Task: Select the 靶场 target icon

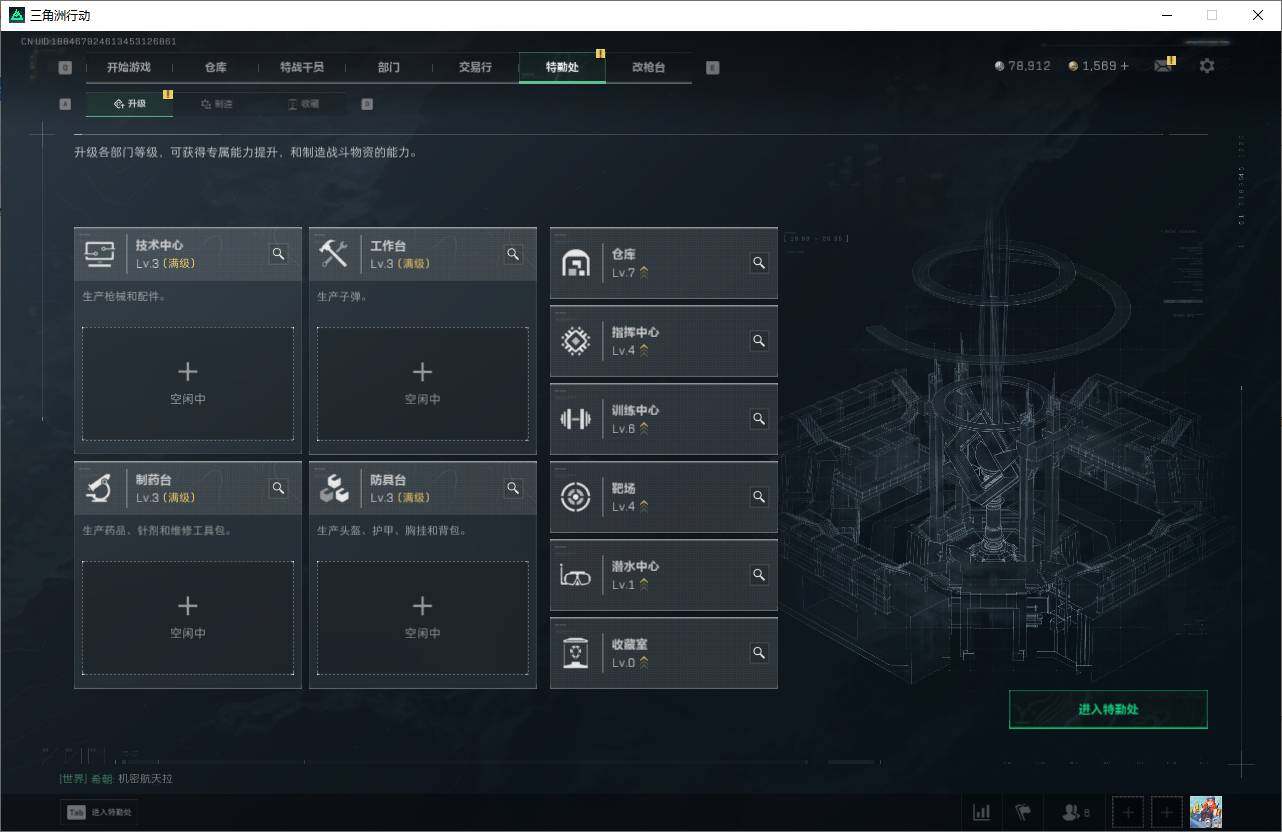Action: 575,497
